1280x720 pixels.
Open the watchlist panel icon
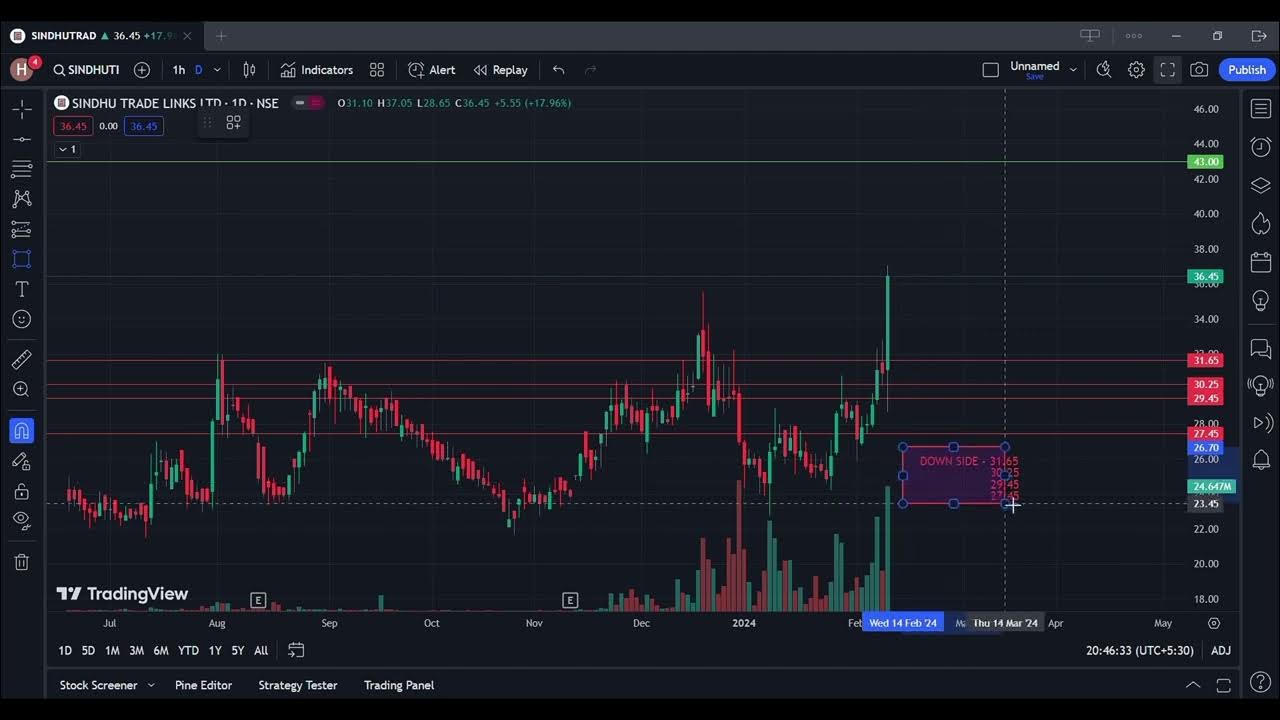coord(1261,108)
